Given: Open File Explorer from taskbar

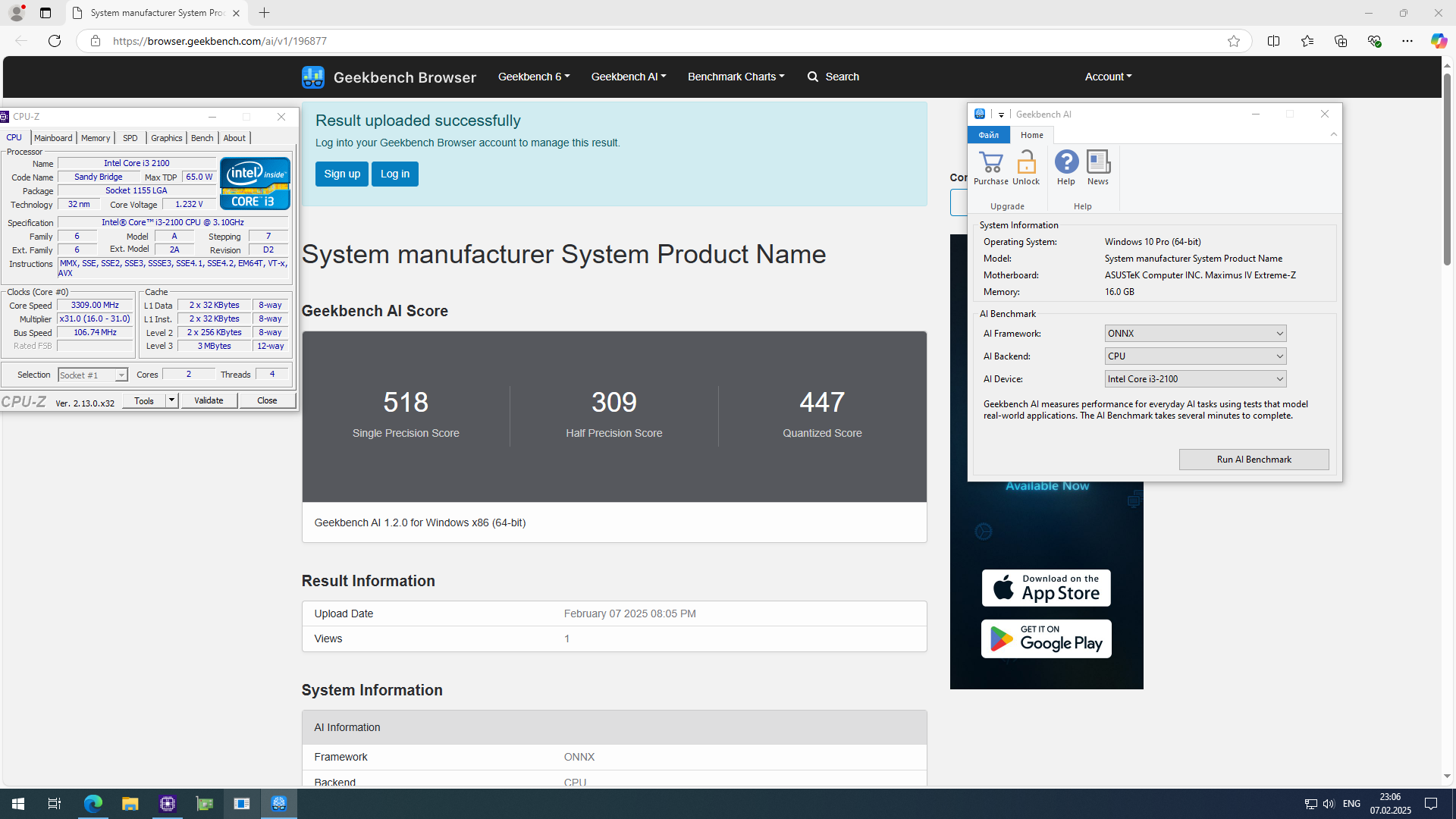Looking at the screenshot, I should (x=130, y=804).
